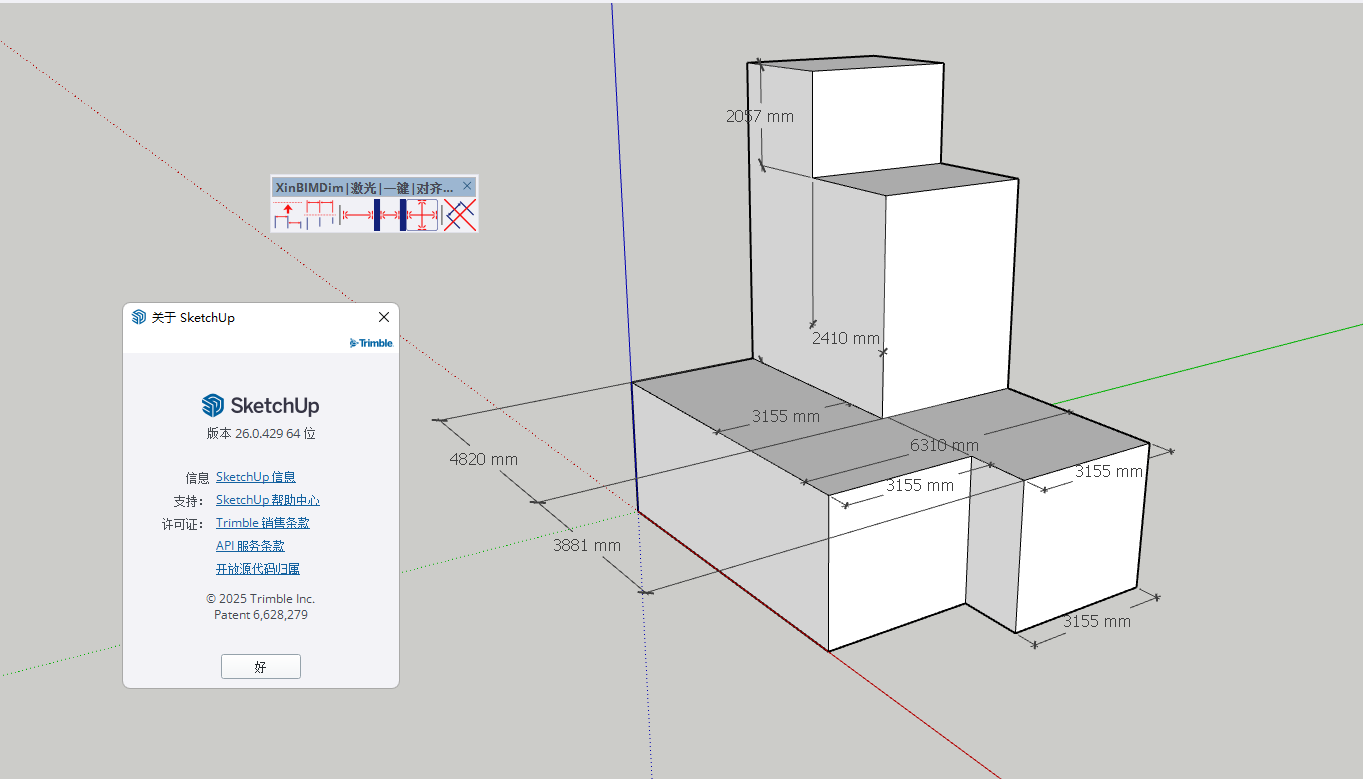1363x779 pixels.
Task: Select dimension tool between two blue bars
Action: 390,215
